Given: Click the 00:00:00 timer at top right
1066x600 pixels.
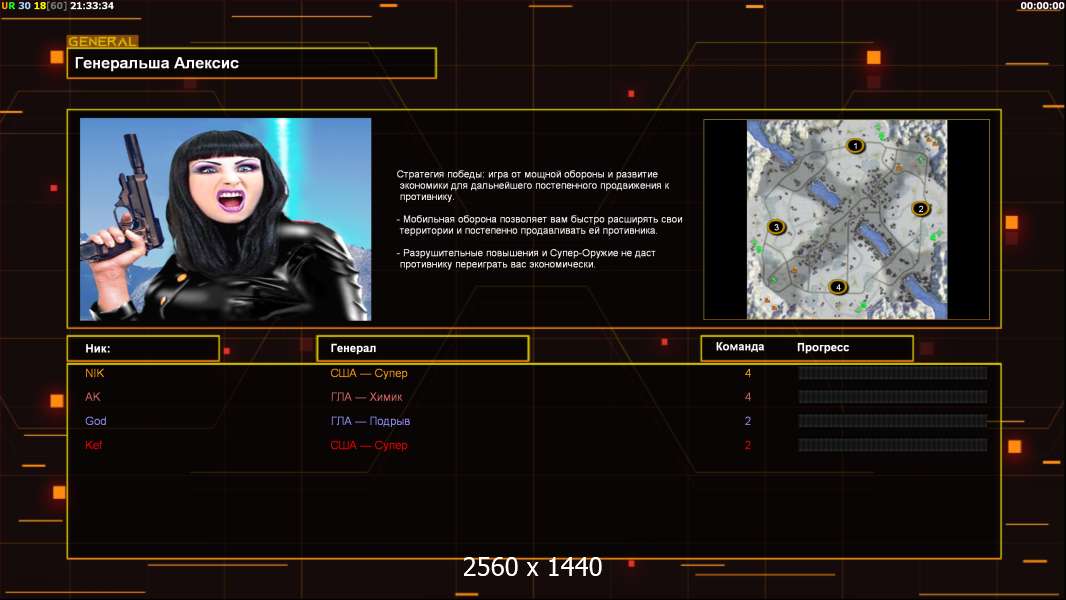Looking at the screenshot, I should [x=1041, y=6].
